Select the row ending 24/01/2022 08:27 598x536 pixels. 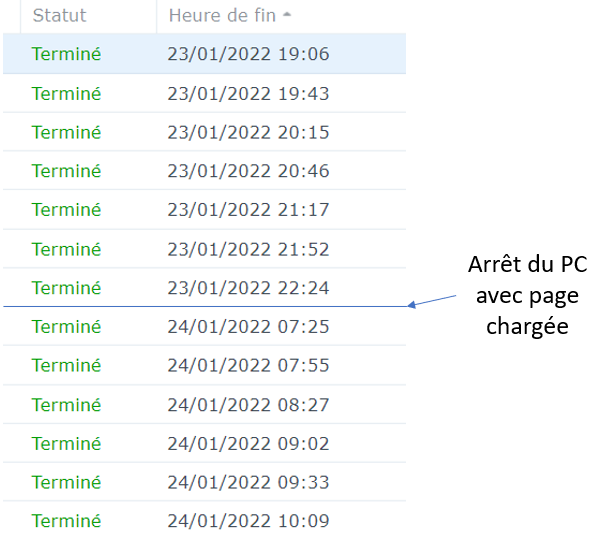[x=204, y=404]
